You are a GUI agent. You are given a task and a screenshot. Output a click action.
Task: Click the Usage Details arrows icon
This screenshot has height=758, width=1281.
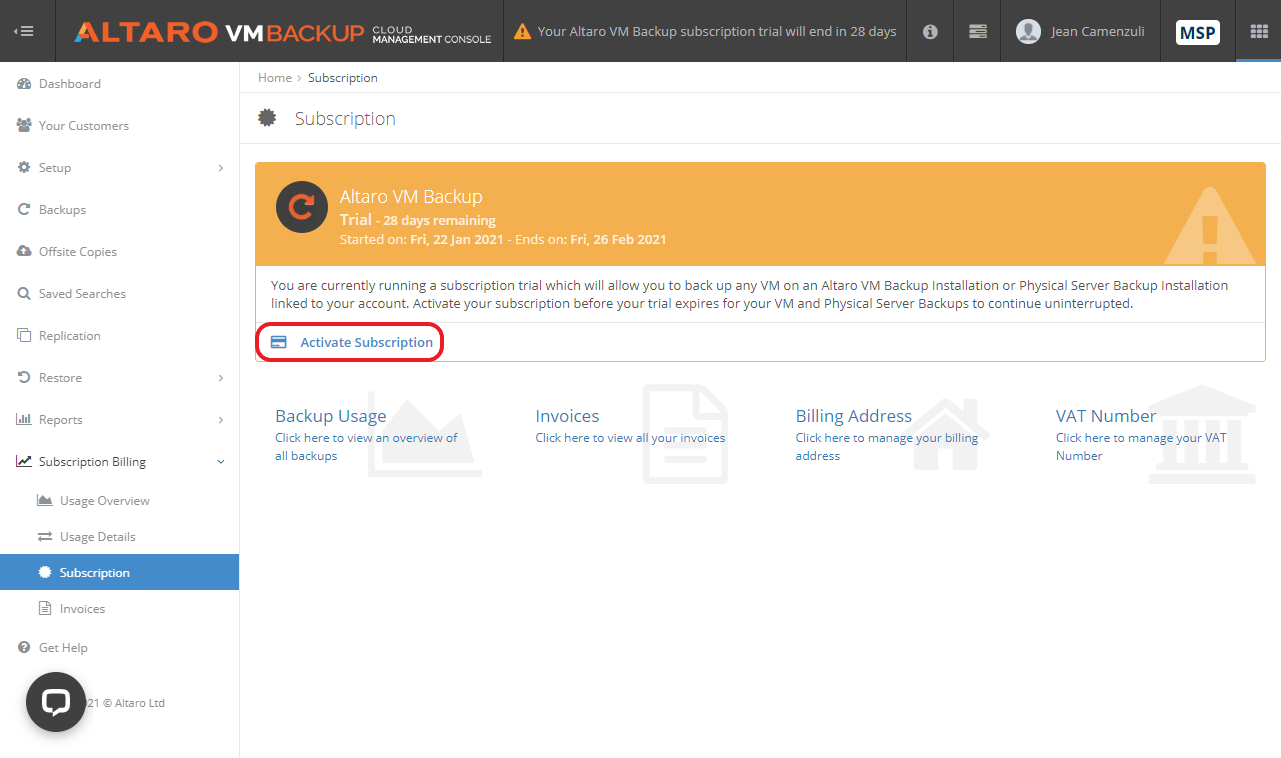44,537
